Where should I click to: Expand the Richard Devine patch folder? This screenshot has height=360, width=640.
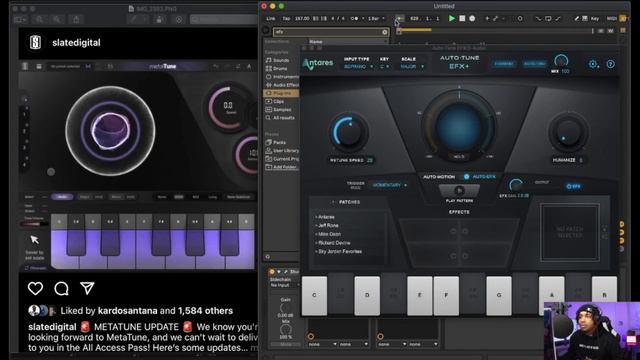[333, 243]
